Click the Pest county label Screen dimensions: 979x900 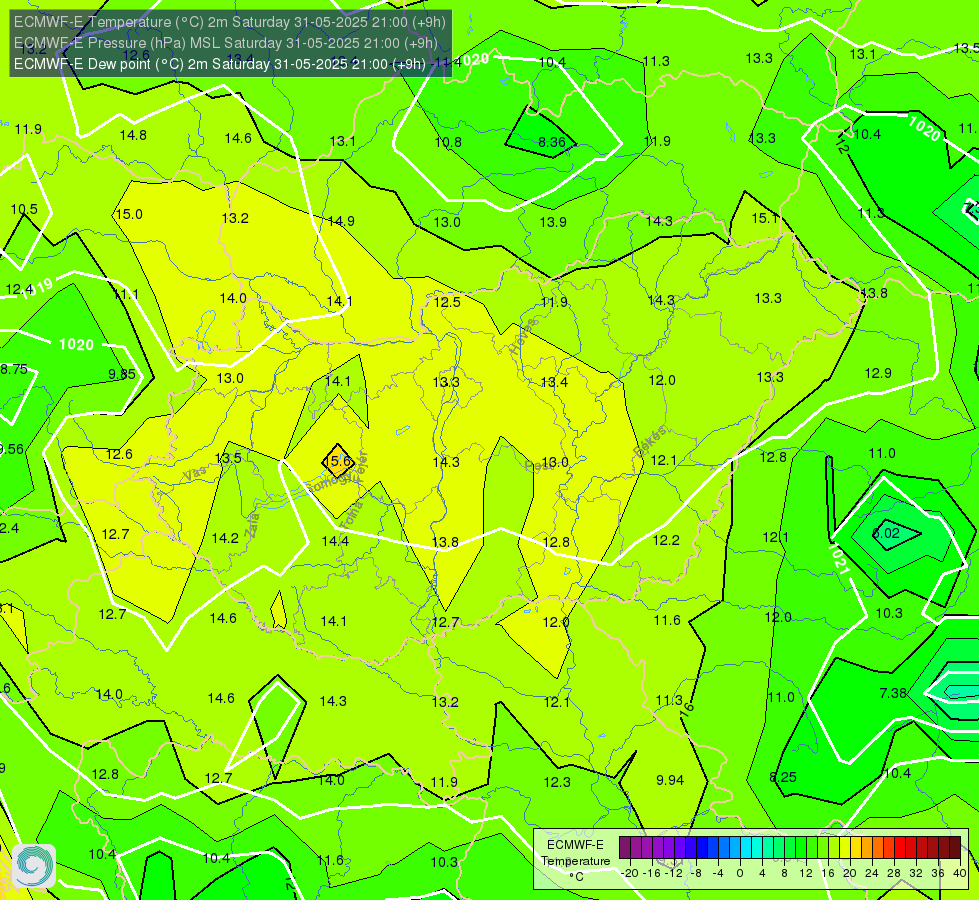point(539,466)
